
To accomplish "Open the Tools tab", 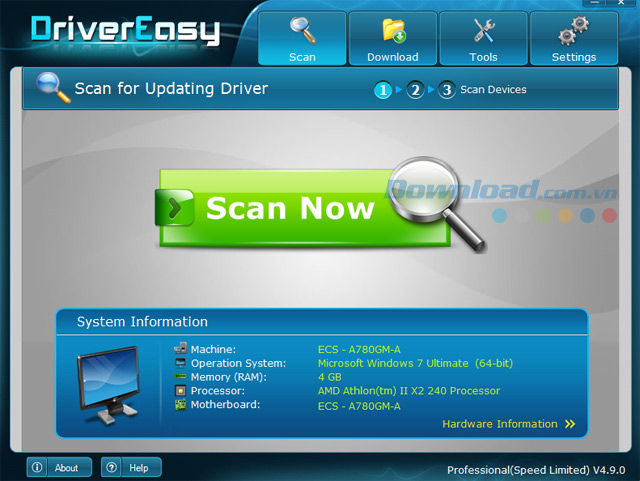I will tap(483, 38).
